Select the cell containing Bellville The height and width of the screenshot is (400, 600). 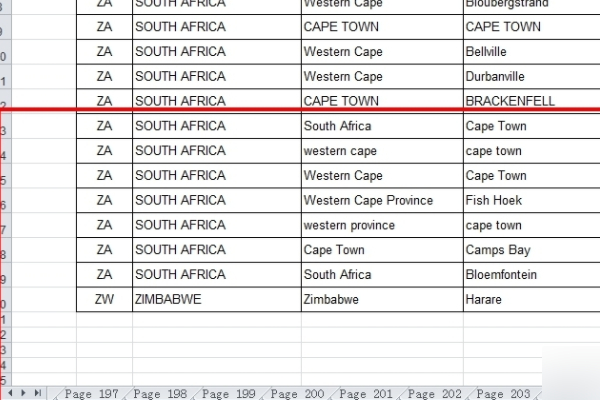coord(530,52)
